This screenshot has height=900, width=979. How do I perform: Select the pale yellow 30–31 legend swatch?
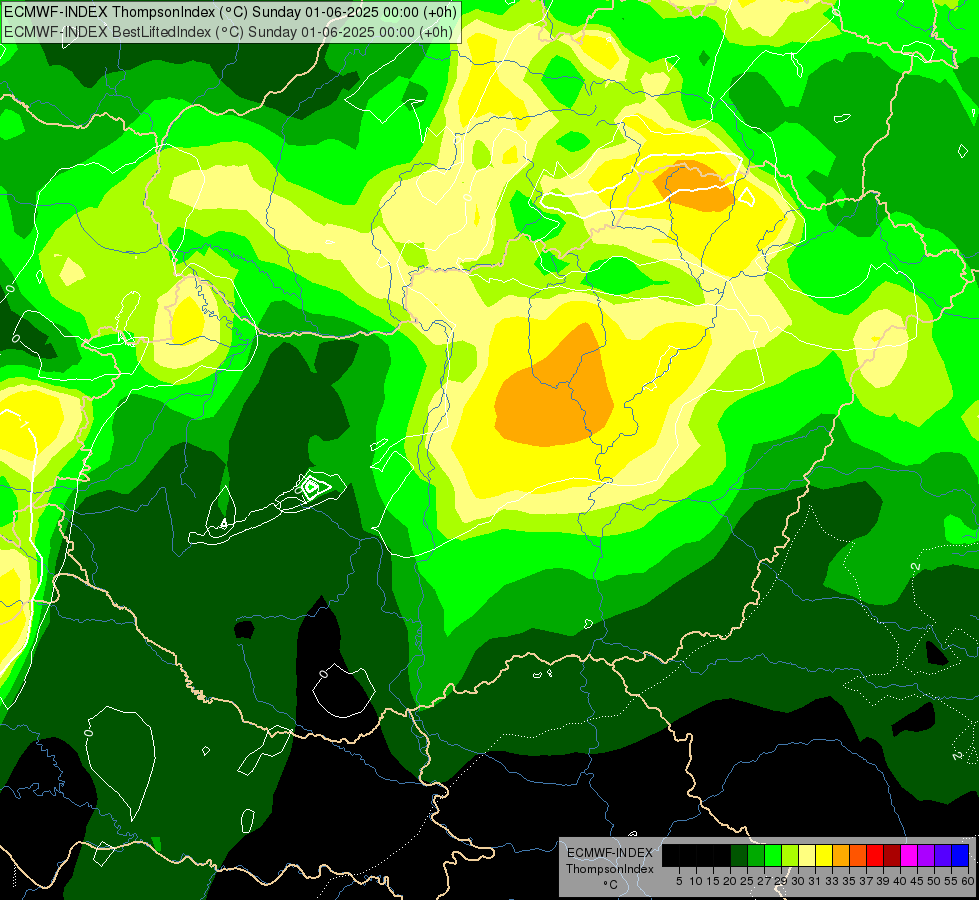point(807,855)
